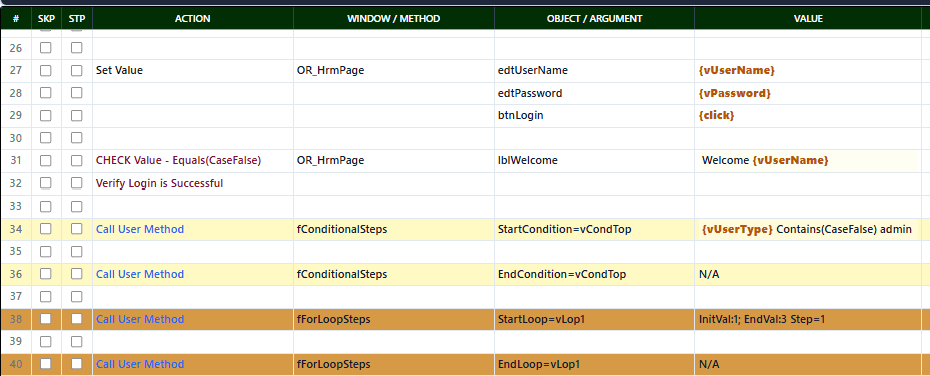Select the 'CHECK Value - Equals(CaseFalse)' cell
The width and height of the screenshot is (930, 376).
click(193, 161)
